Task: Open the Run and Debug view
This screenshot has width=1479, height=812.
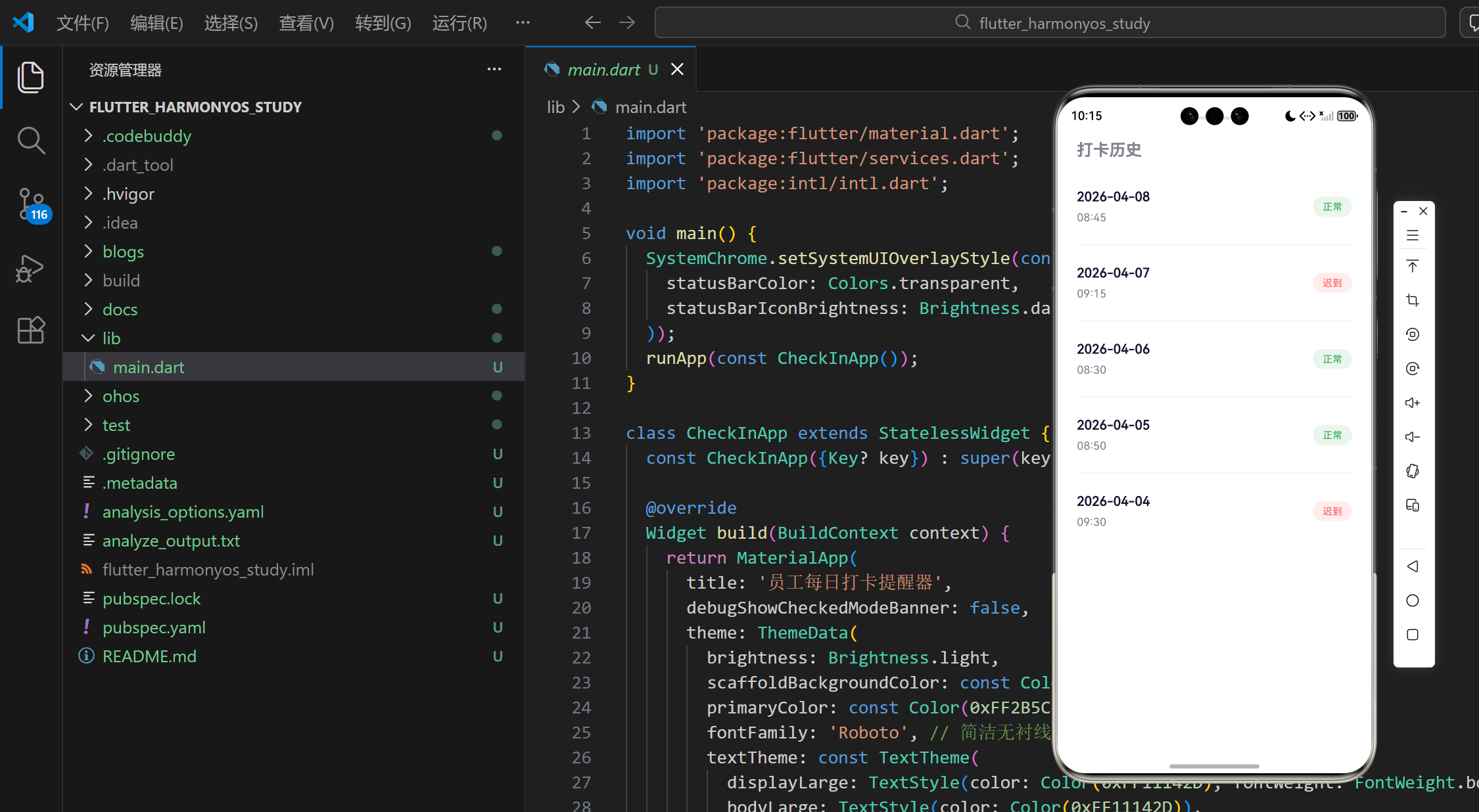Action: click(30, 268)
